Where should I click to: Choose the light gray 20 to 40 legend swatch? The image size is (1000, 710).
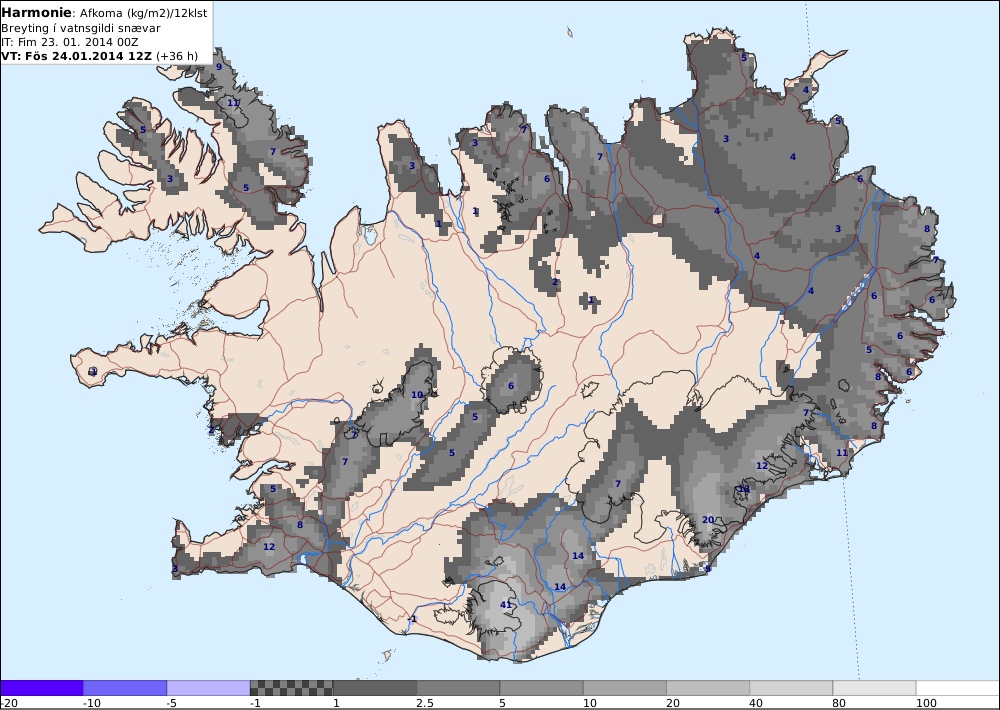coord(708,688)
